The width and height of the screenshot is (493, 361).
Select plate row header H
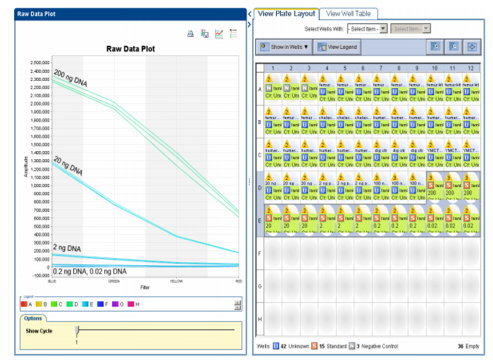pyautogui.click(x=260, y=319)
